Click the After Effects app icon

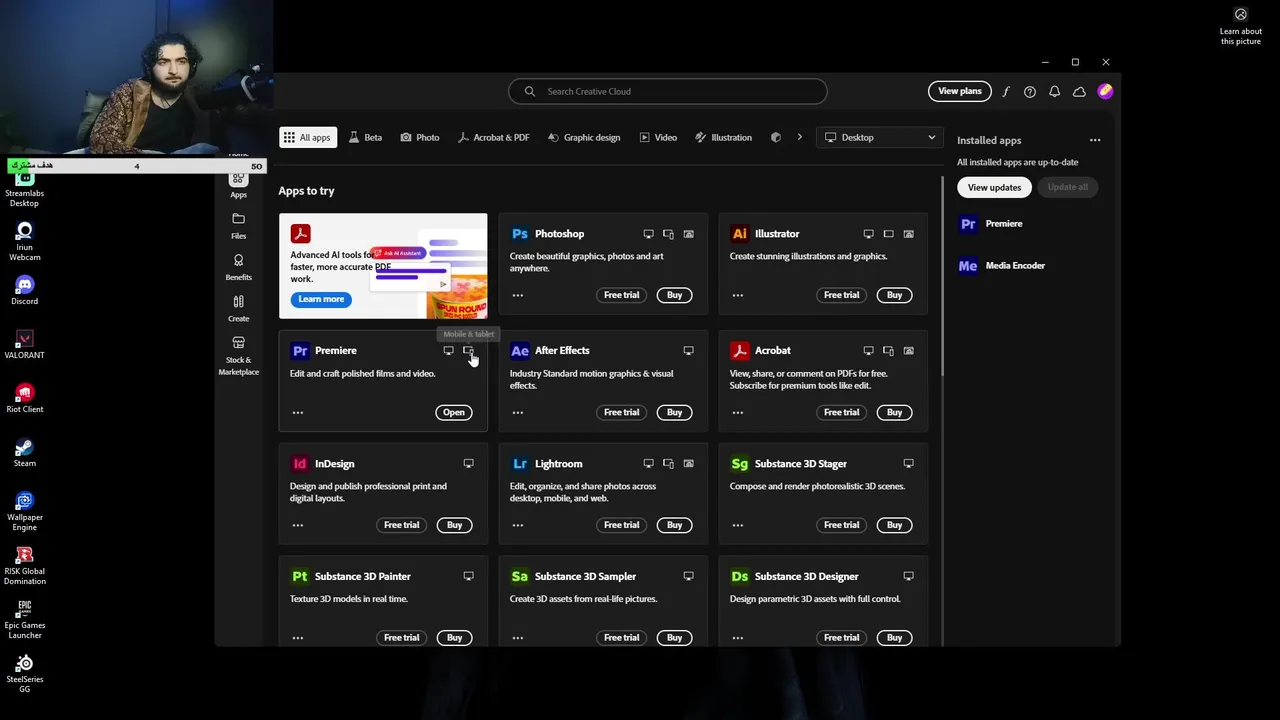(x=519, y=351)
